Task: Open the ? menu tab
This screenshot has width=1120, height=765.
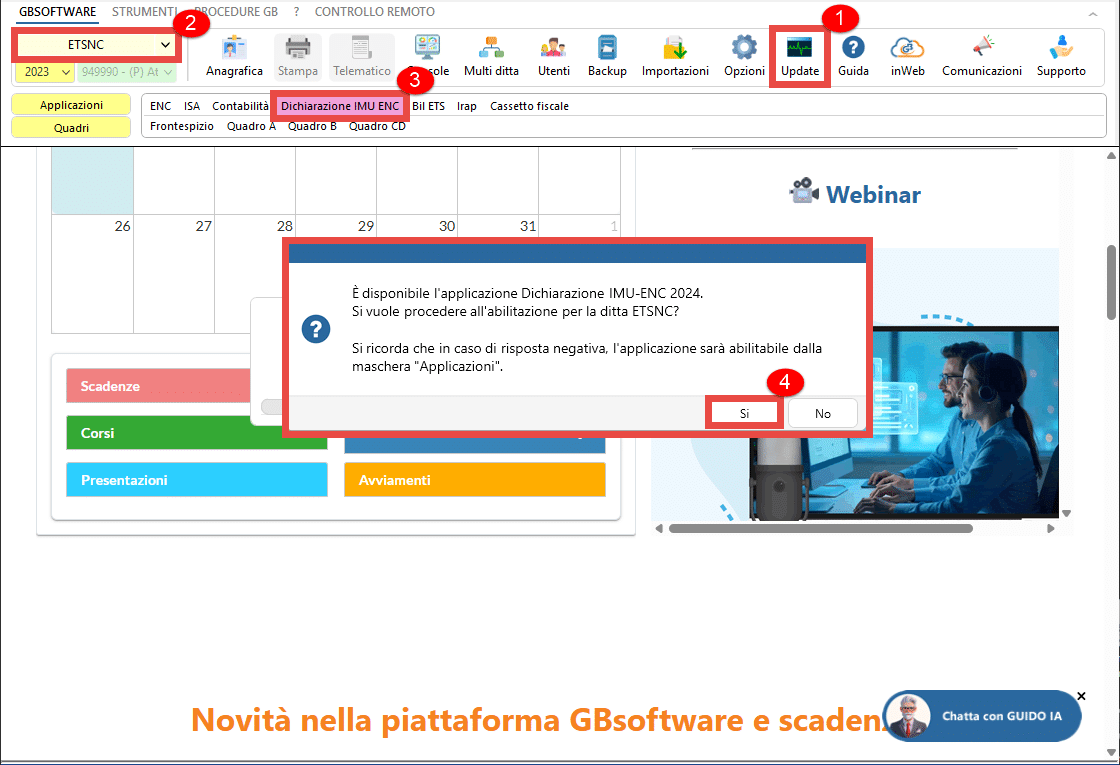Action: [296, 11]
